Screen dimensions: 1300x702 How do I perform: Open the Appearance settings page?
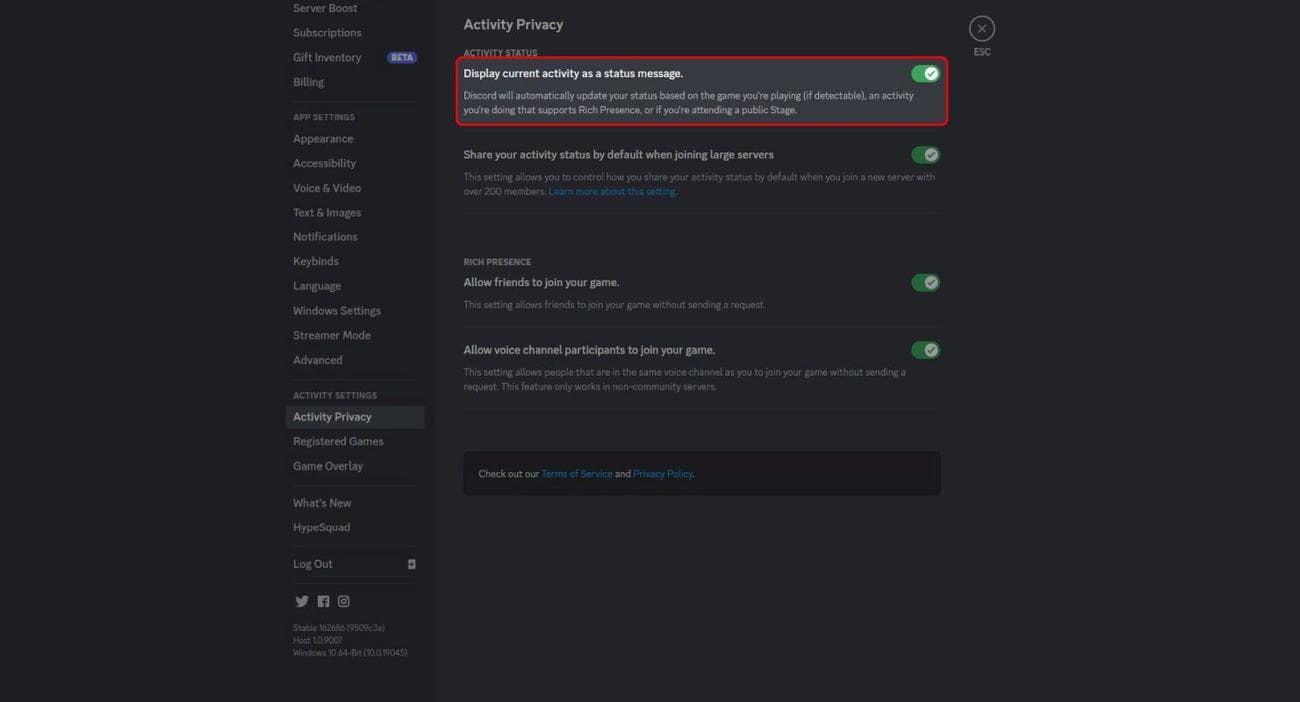pyautogui.click(x=323, y=138)
